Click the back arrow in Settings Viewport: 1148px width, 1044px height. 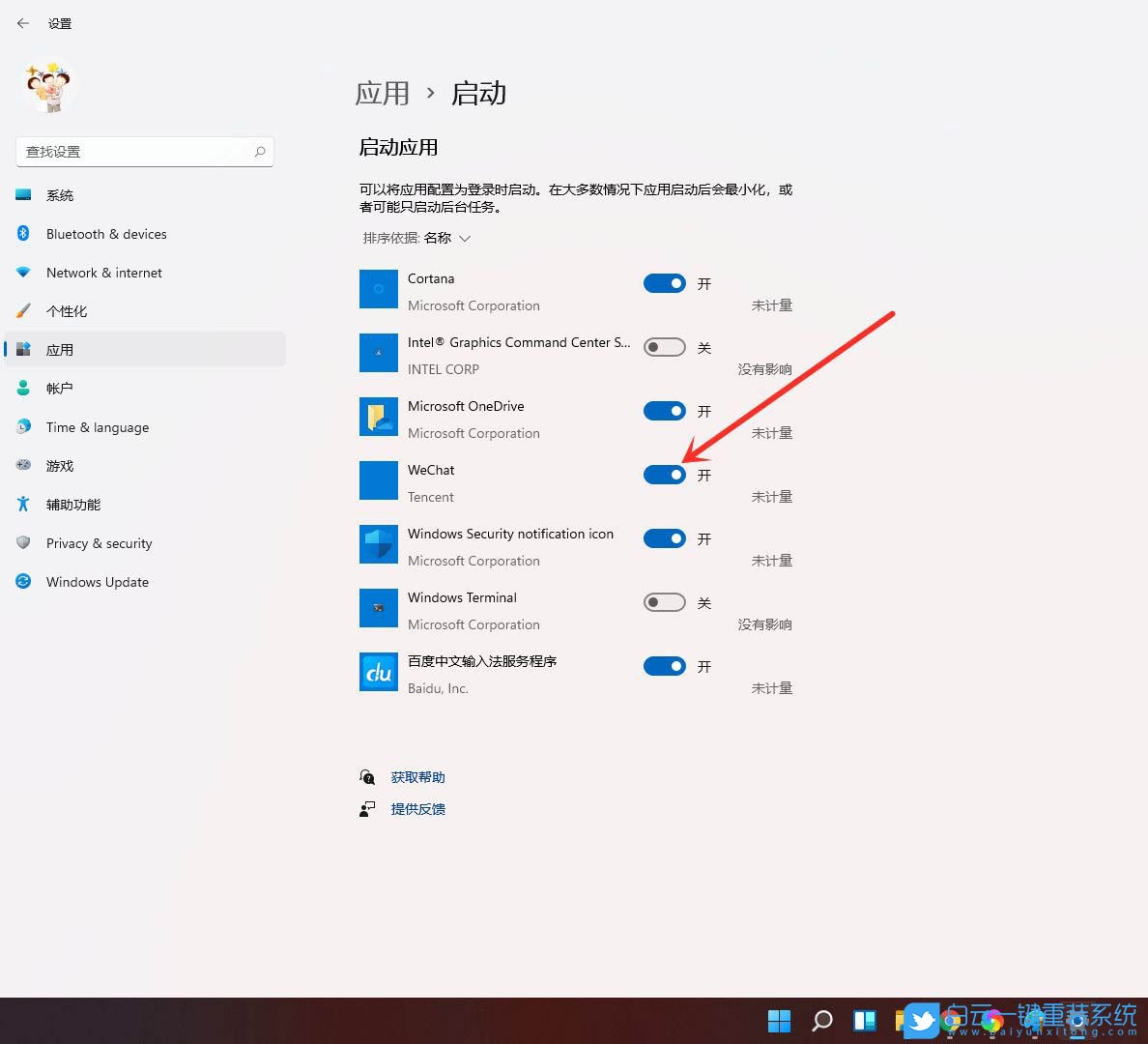(22, 23)
